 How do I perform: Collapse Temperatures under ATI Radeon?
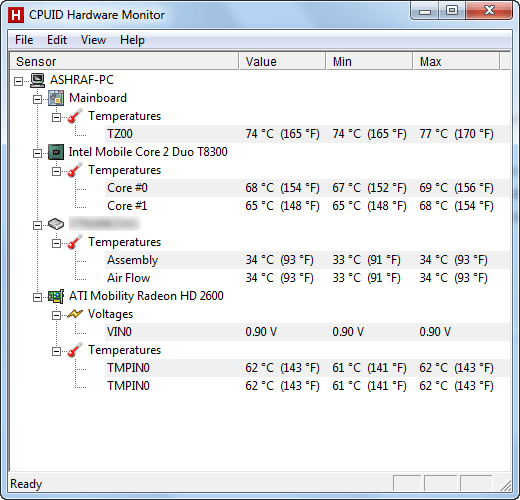(x=57, y=351)
